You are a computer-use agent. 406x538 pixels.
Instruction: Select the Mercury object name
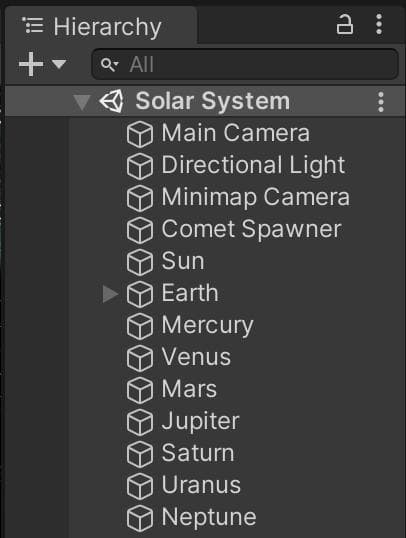208,326
